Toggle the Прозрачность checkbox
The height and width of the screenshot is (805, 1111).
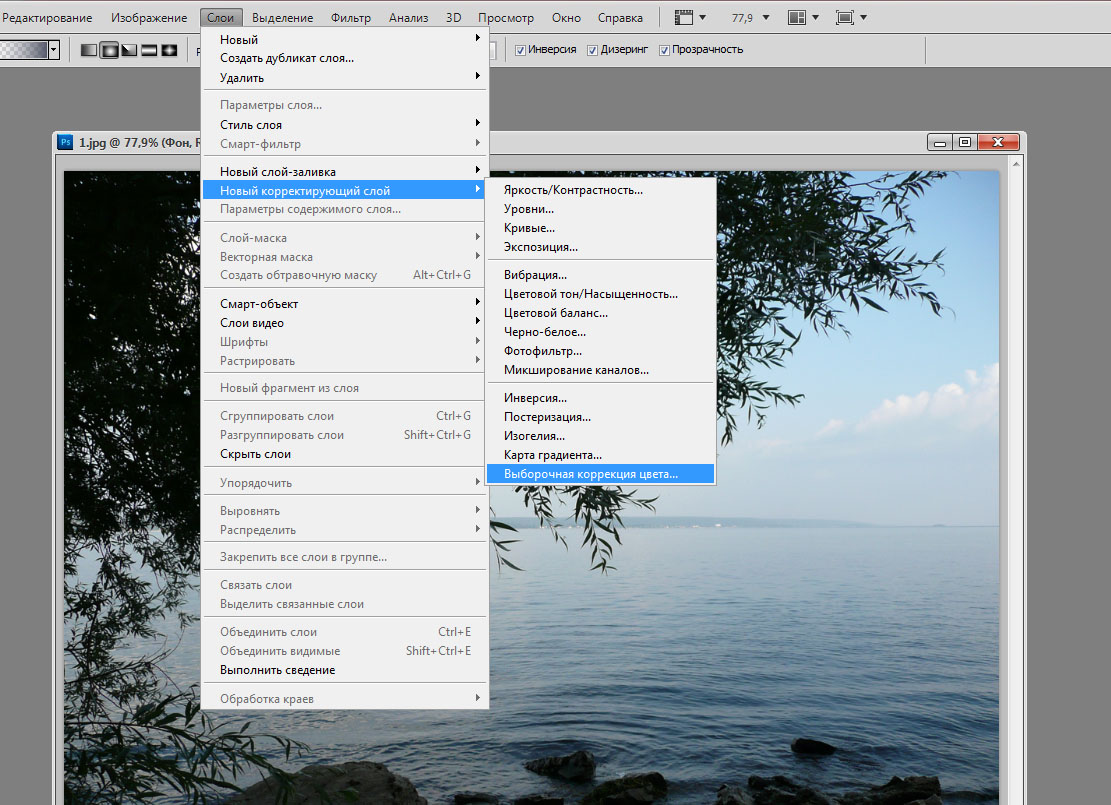coord(664,50)
